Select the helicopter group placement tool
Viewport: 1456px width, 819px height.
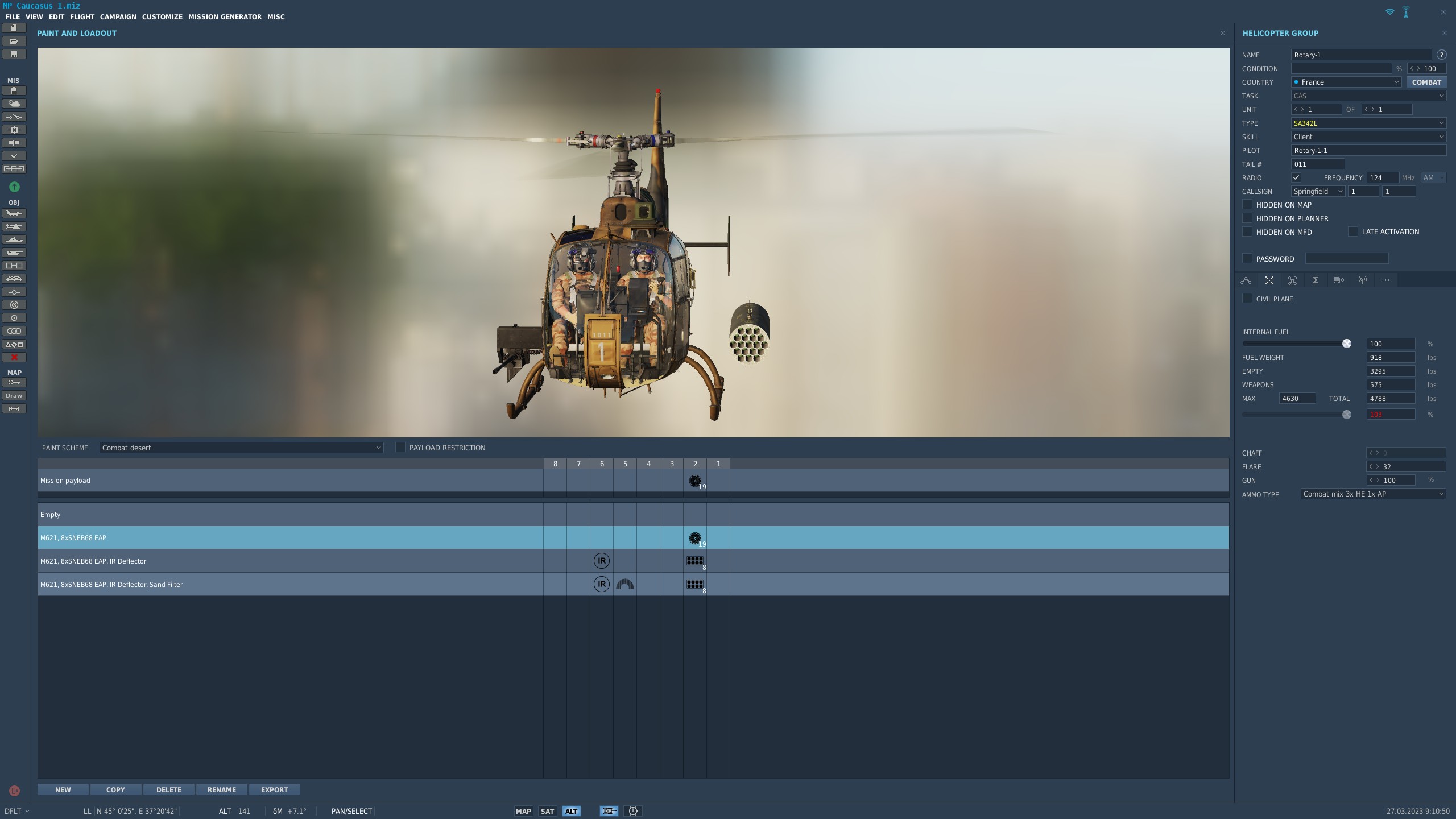[x=14, y=226]
